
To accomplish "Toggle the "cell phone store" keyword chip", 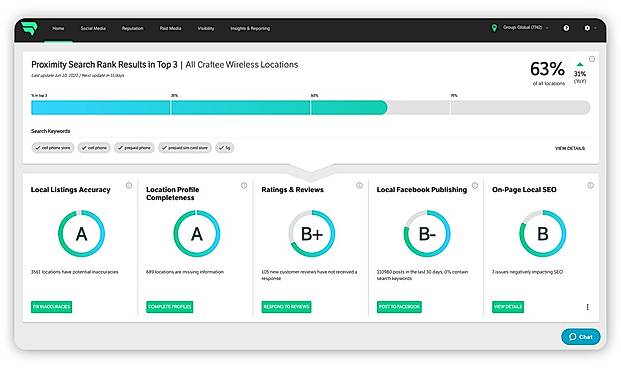I will (53, 148).
